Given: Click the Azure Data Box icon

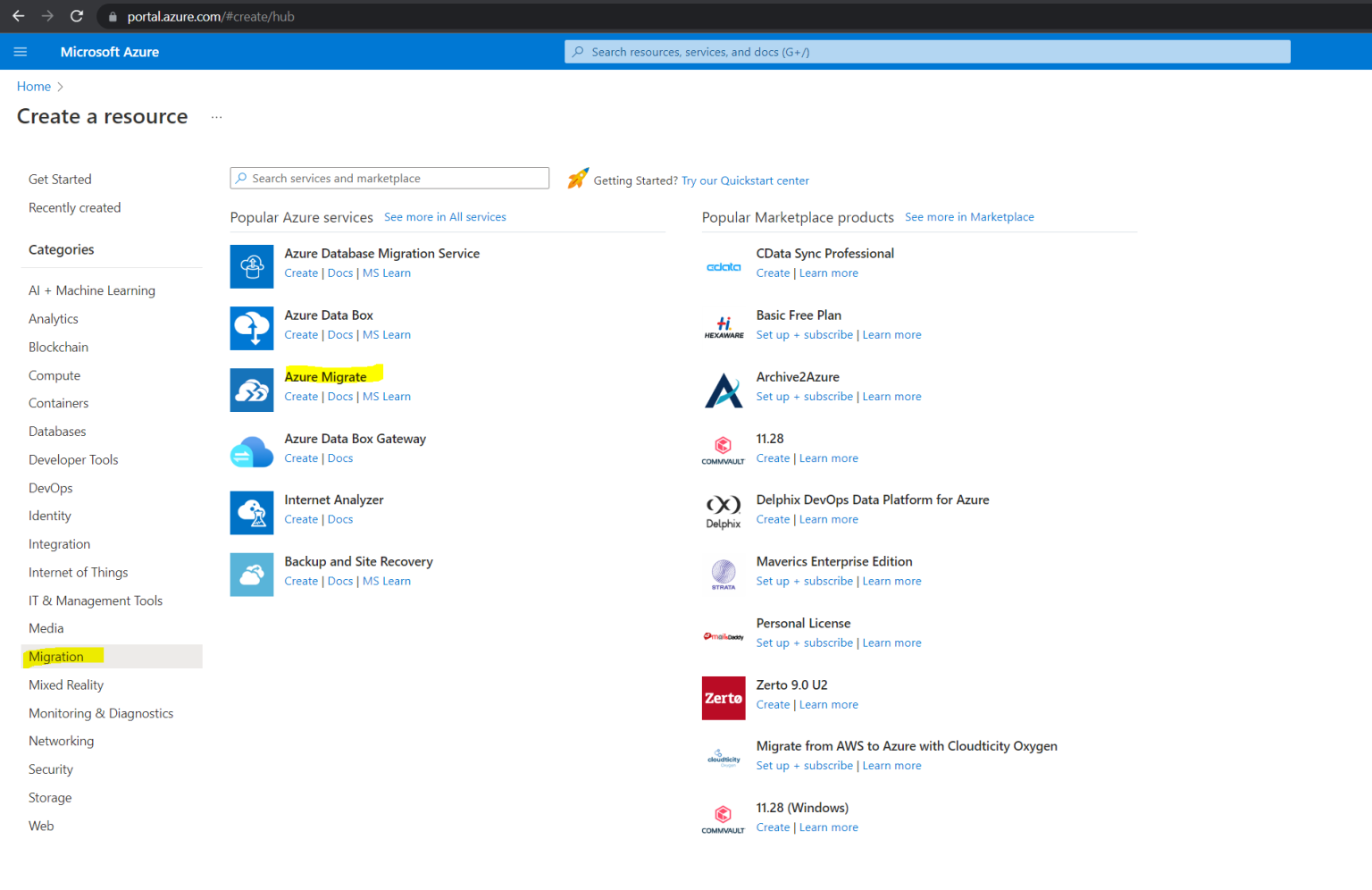Looking at the screenshot, I should 251,328.
